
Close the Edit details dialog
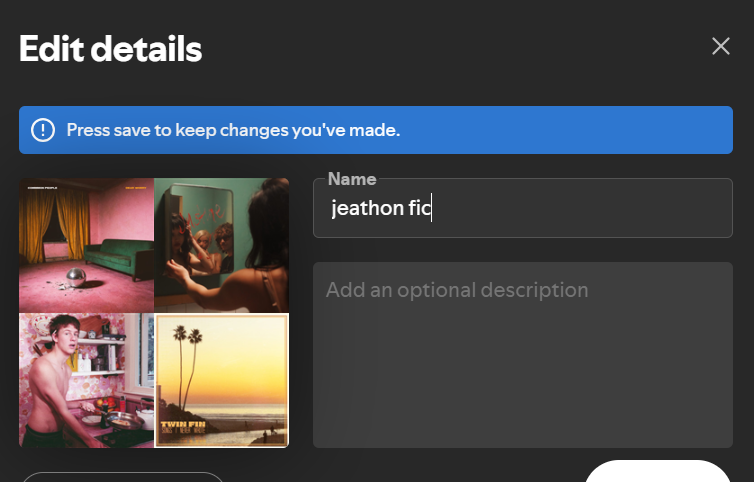[x=720, y=46]
